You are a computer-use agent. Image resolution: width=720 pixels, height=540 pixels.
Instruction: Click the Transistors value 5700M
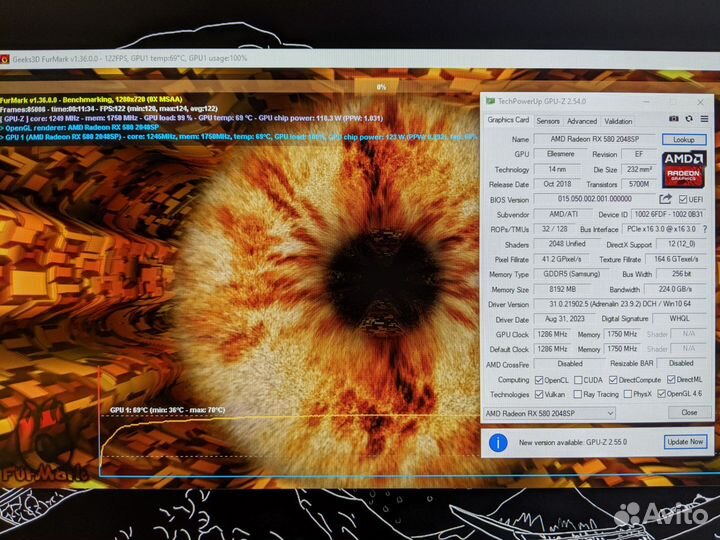639,184
